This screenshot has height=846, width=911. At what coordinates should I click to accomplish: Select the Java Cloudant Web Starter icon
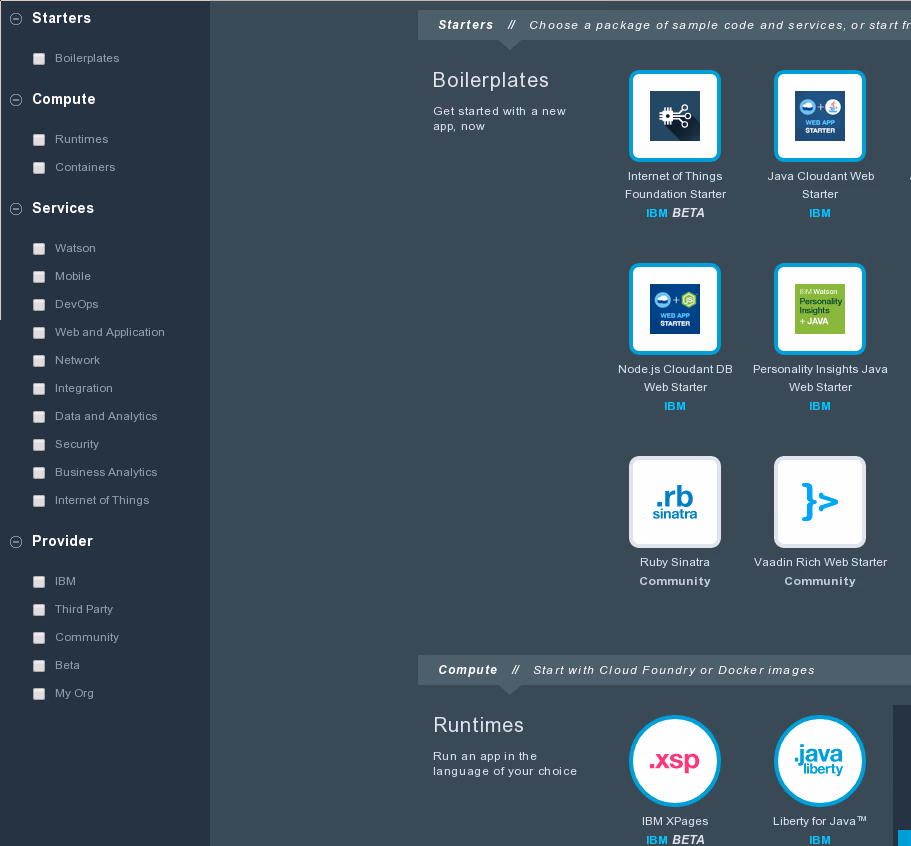point(819,116)
